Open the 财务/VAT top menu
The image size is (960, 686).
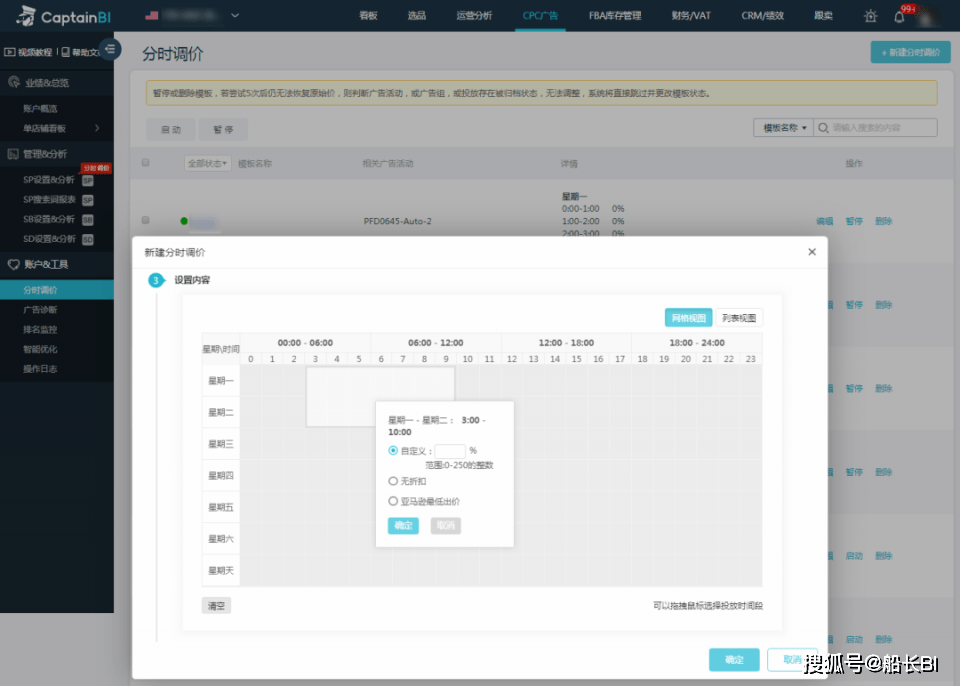[691, 15]
